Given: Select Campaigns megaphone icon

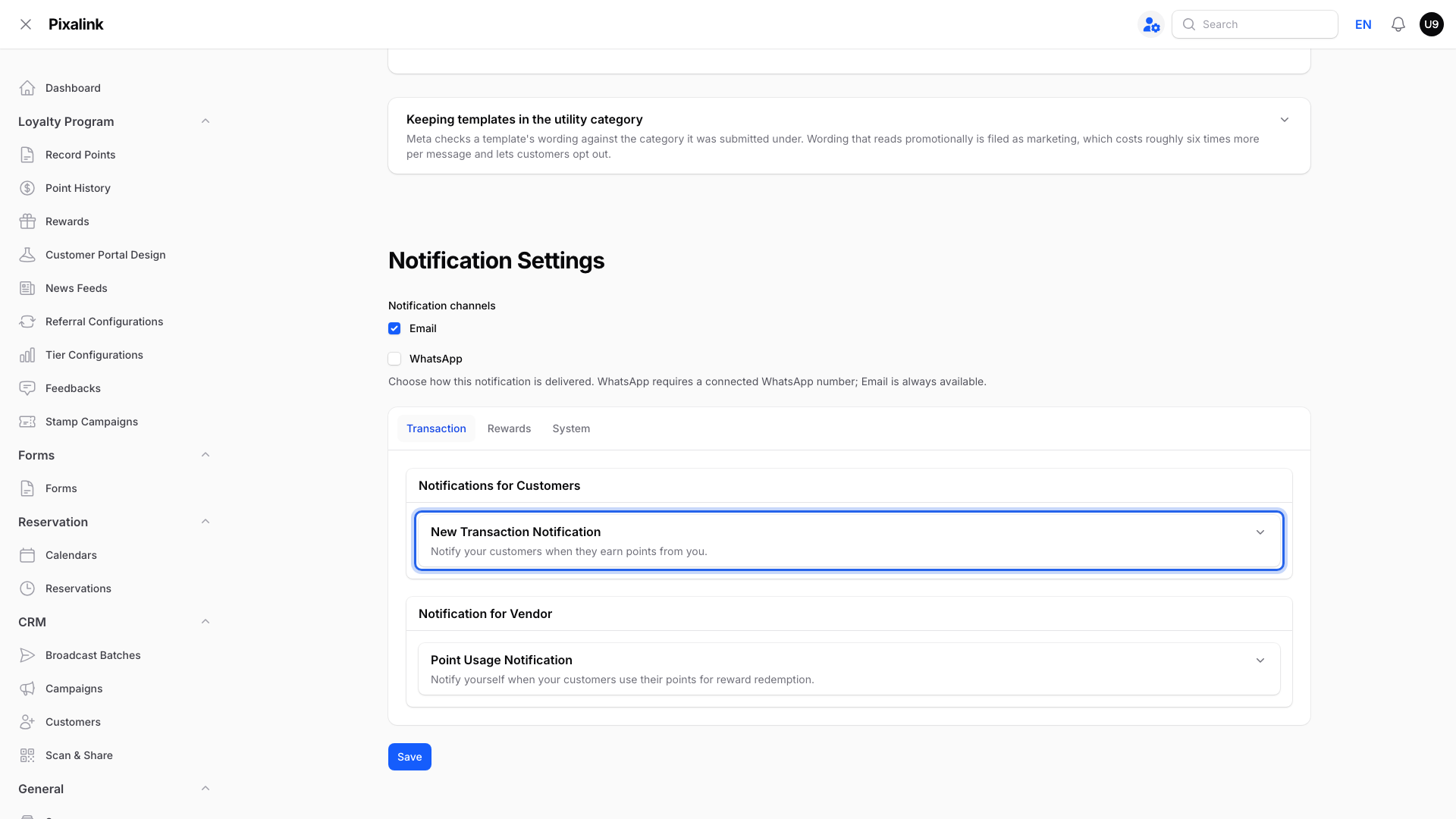Looking at the screenshot, I should click(27, 689).
